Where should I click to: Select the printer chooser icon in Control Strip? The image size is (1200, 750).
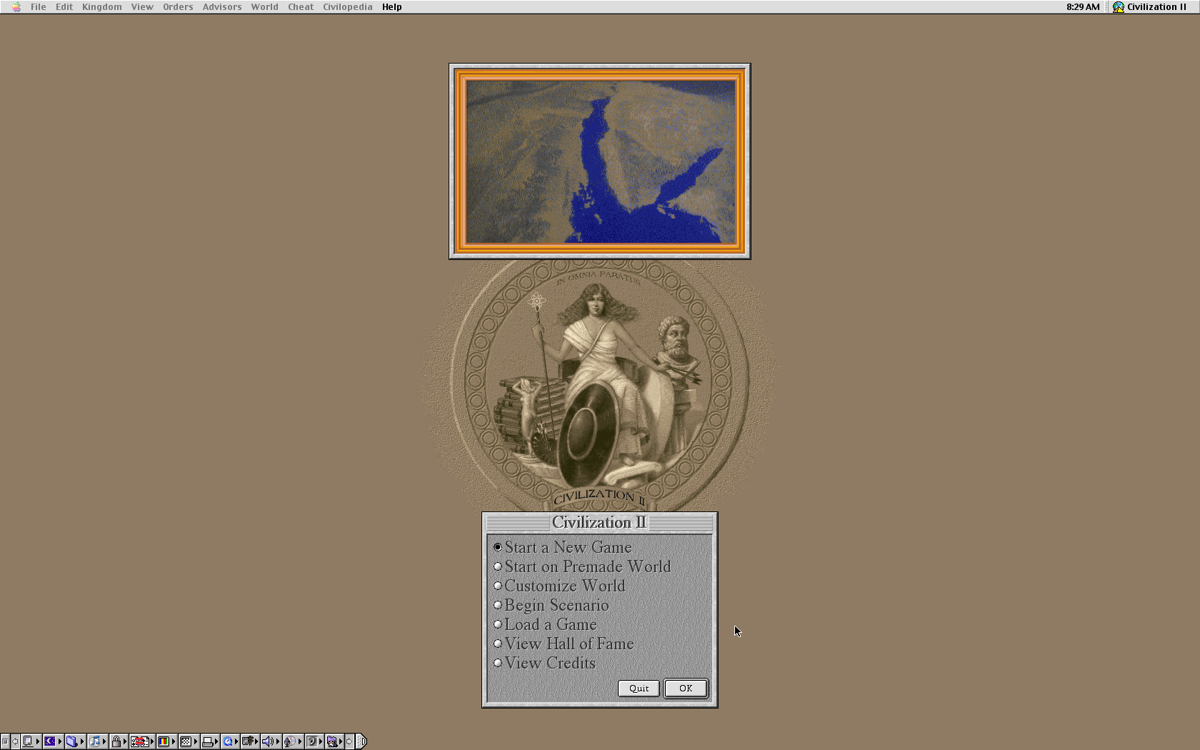[x=206, y=741]
